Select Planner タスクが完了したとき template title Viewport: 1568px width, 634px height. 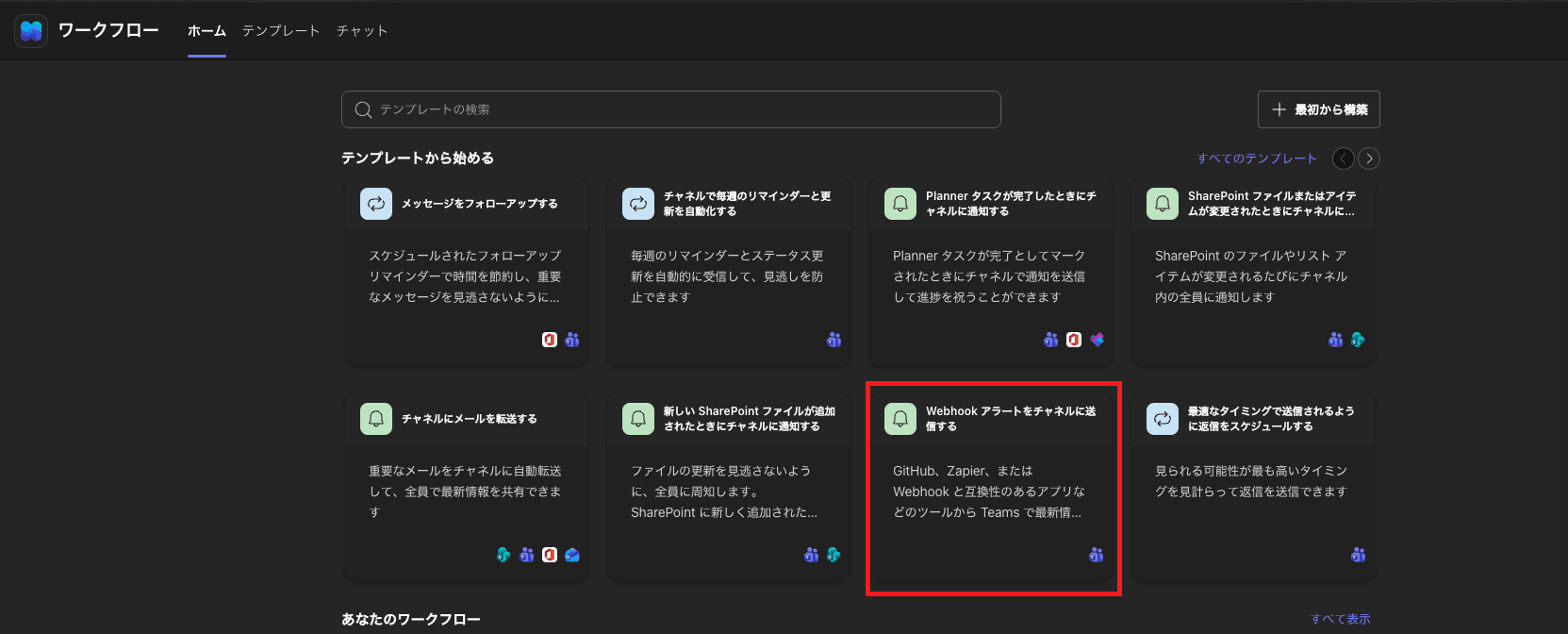[1011, 204]
